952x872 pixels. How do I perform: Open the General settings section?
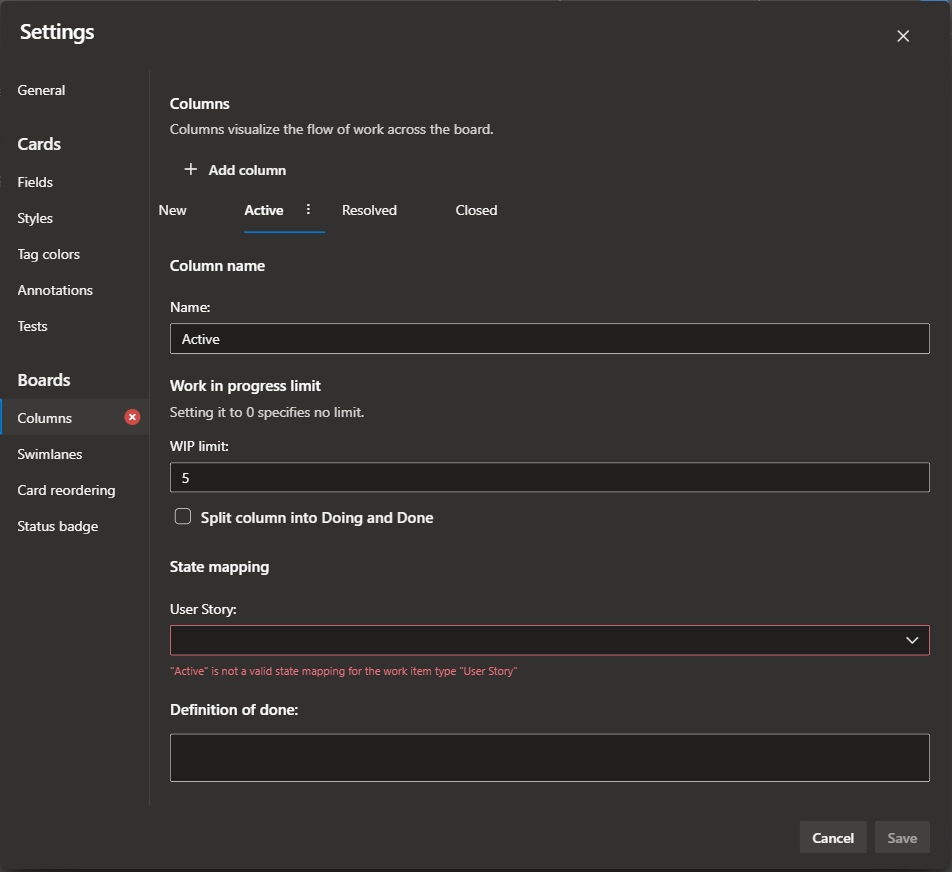41,90
